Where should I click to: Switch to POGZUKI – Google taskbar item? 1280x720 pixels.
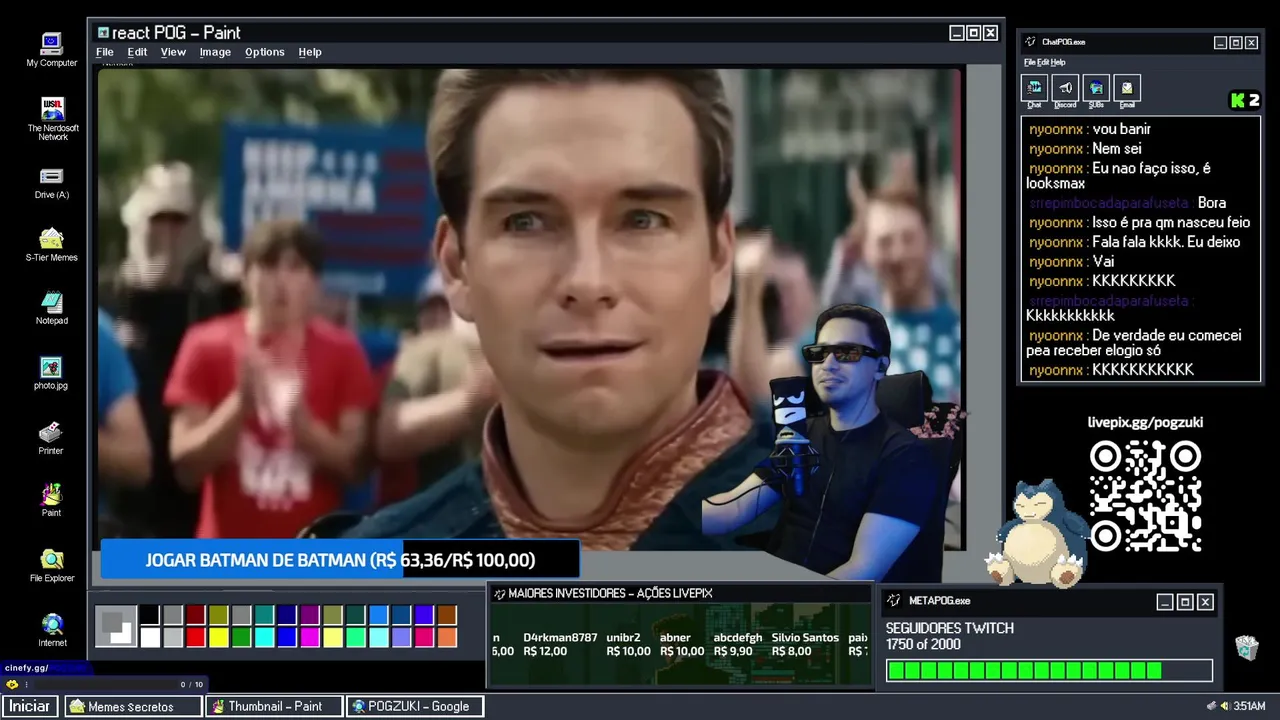415,706
